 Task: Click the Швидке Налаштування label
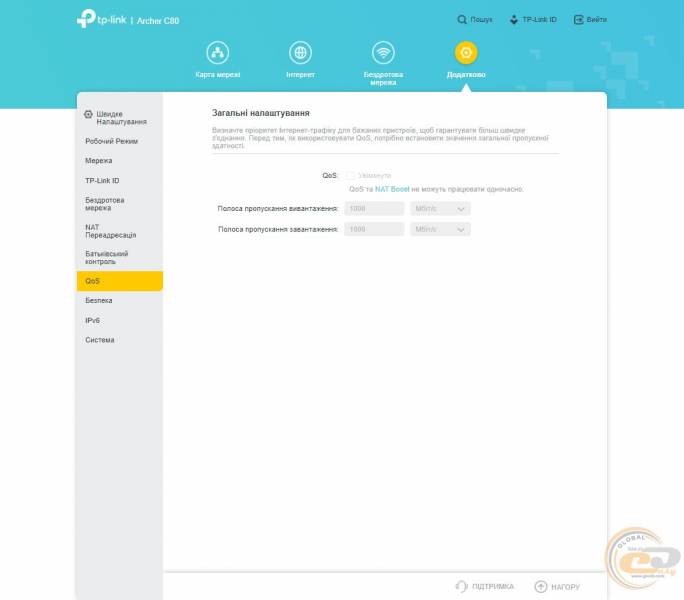(121, 118)
